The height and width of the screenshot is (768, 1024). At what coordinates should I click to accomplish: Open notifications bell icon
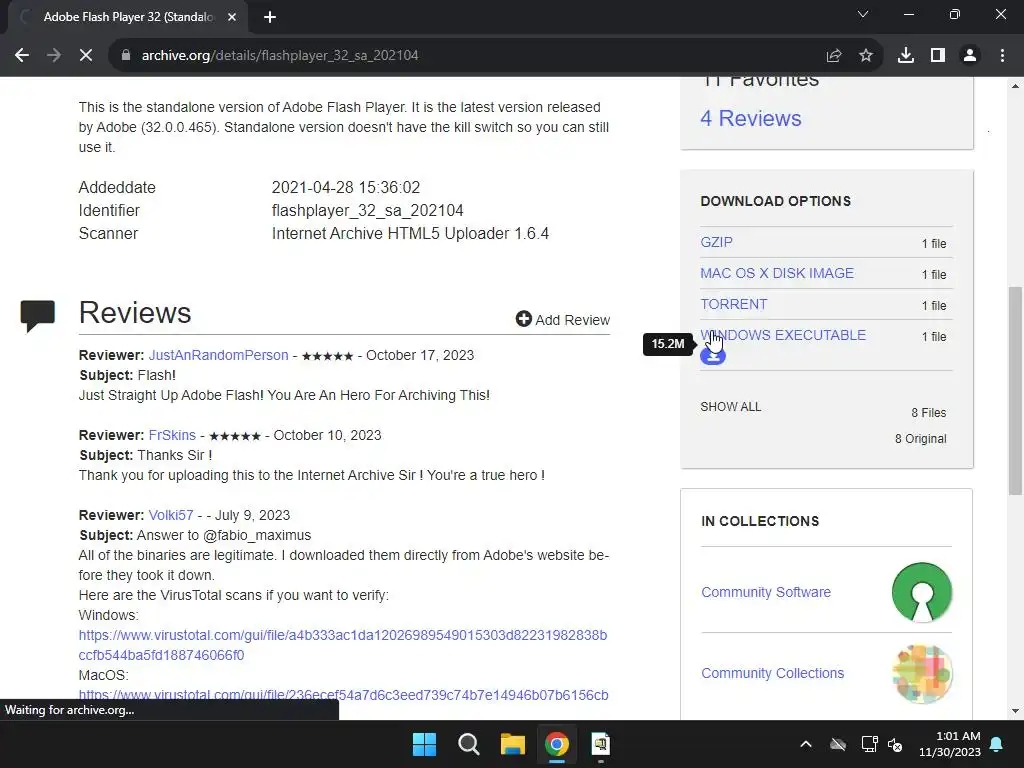(997, 744)
